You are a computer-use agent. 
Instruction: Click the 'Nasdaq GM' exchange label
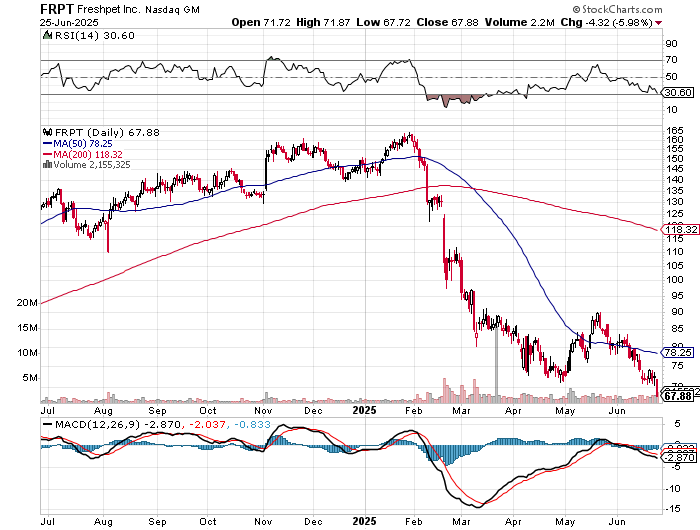172,9
